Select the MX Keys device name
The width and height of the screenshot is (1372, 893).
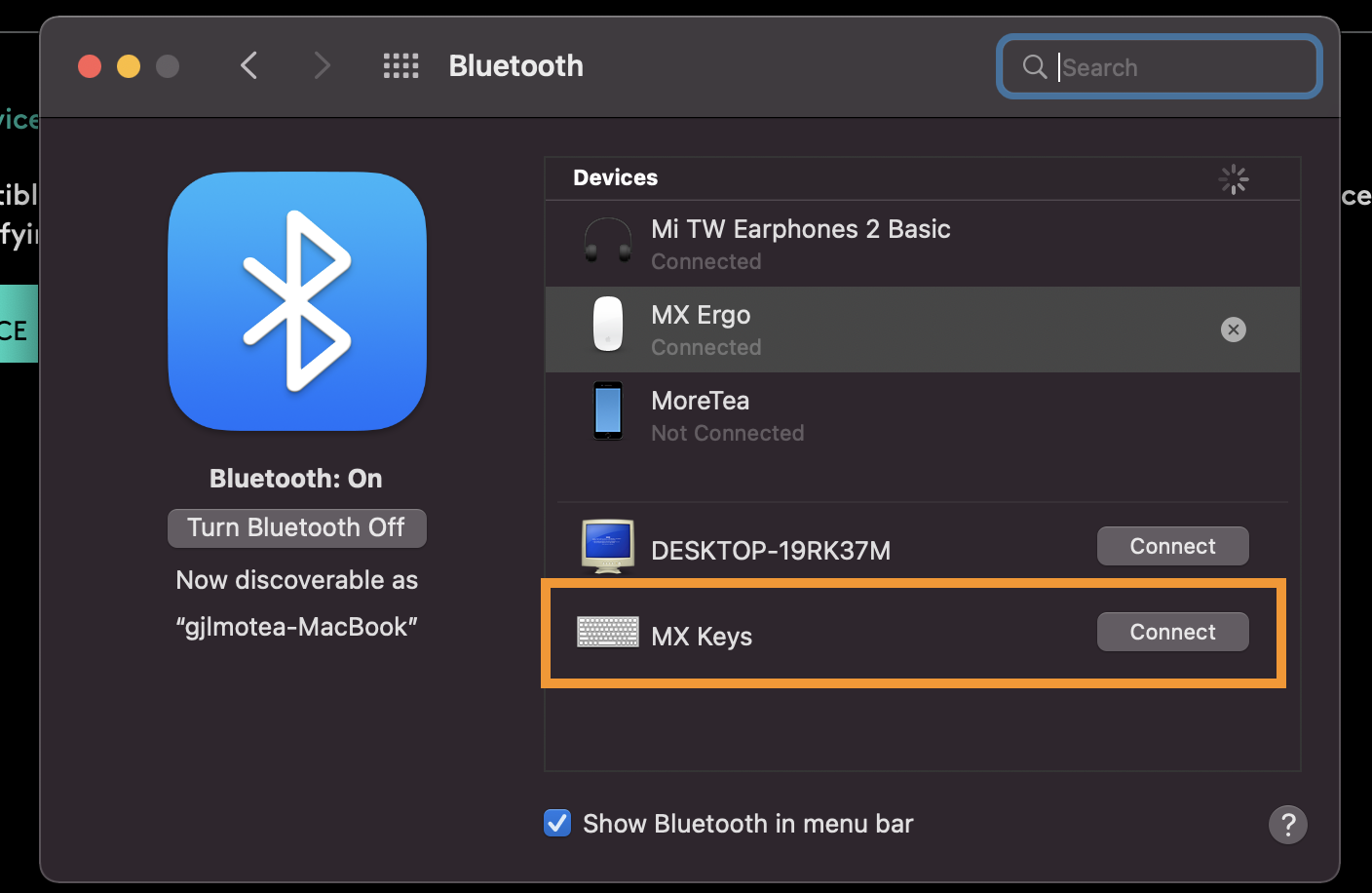(702, 637)
